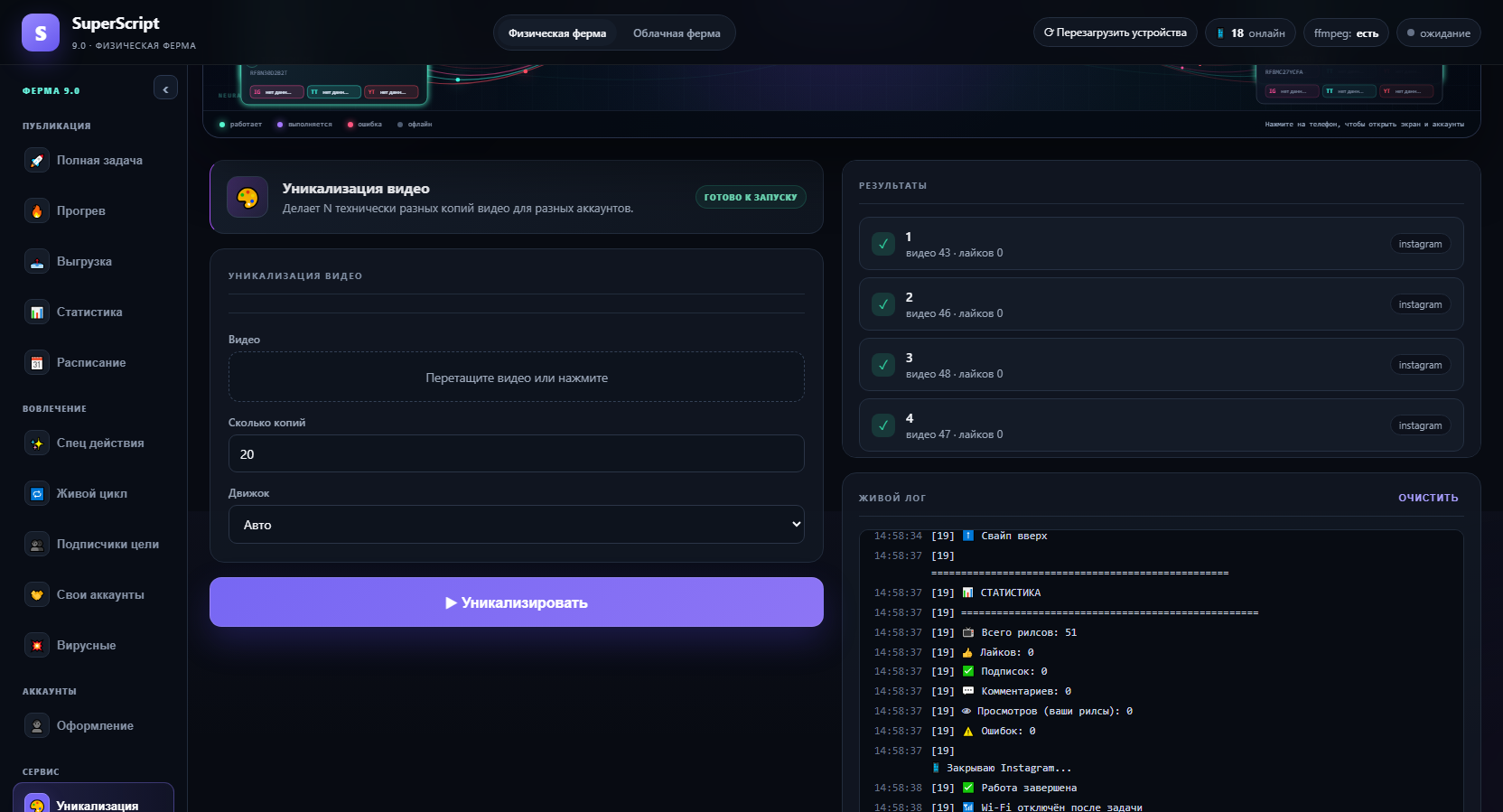The image size is (1503, 812).
Task: Click text видео 43 · лайков 0
Action: coord(954,253)
